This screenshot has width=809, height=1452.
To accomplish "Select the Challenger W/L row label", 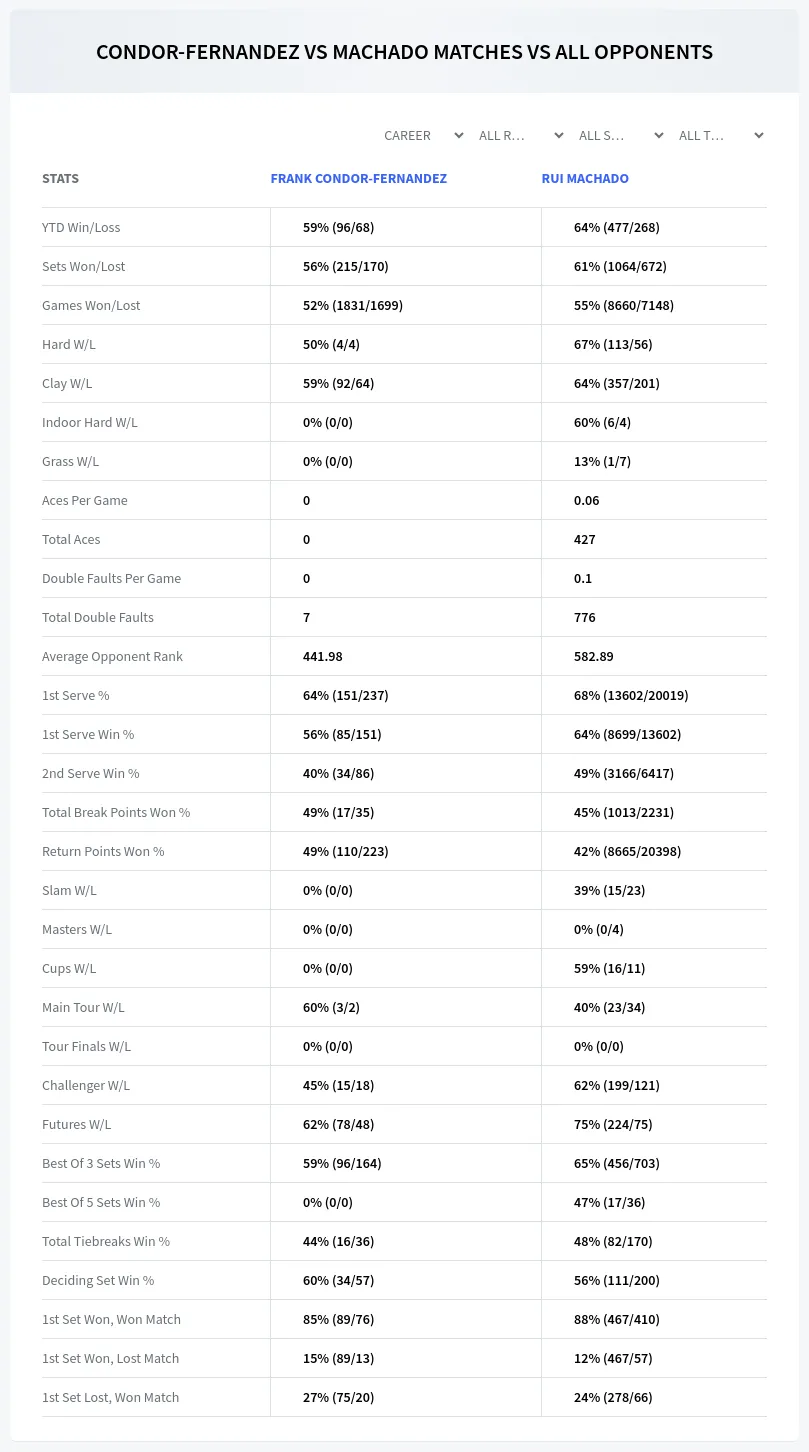I will click(x=86, y=1085).
